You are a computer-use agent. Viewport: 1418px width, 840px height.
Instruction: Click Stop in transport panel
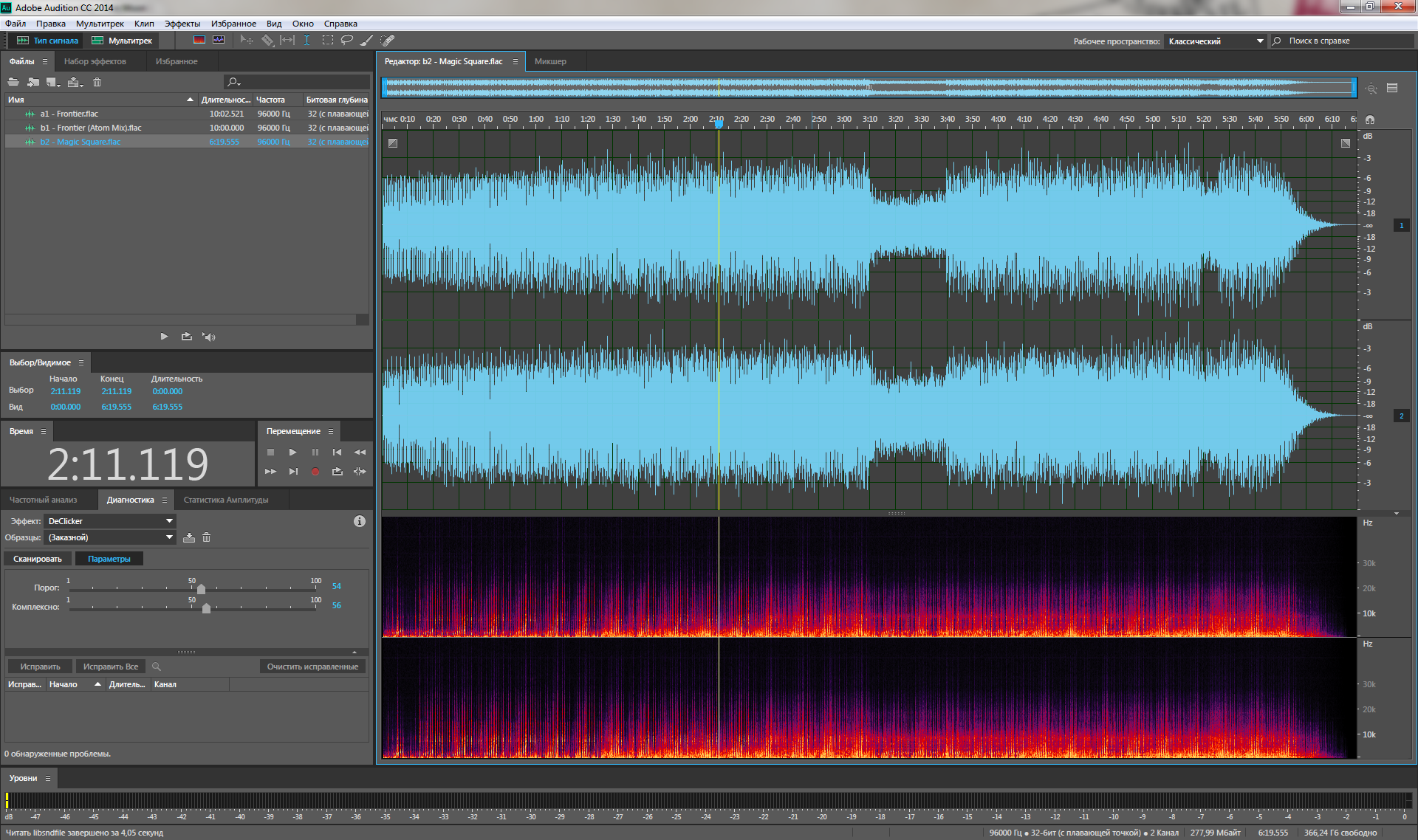[x=270, y=452]
